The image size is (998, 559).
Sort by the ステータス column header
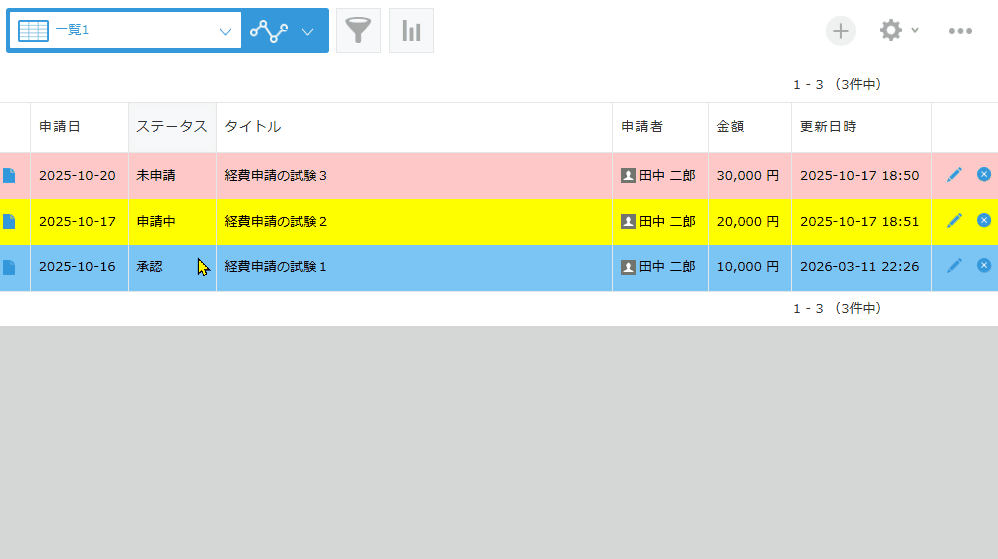click(171, 127)
